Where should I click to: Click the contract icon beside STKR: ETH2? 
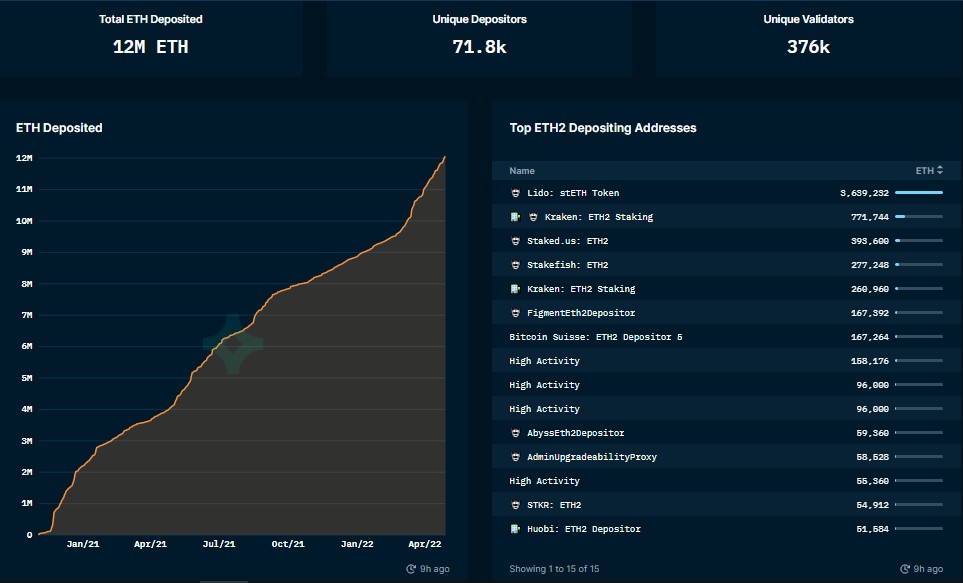click(515, 505)
